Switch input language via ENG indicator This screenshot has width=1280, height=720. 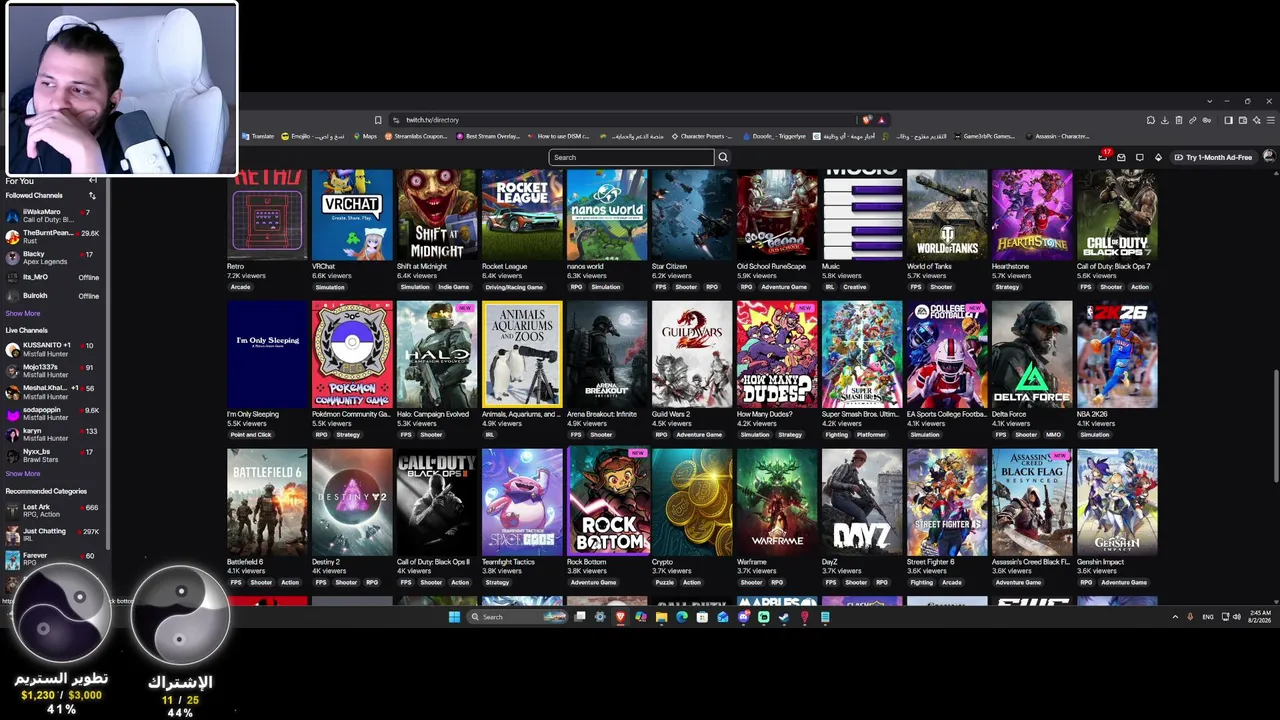tap(1208, 617)
